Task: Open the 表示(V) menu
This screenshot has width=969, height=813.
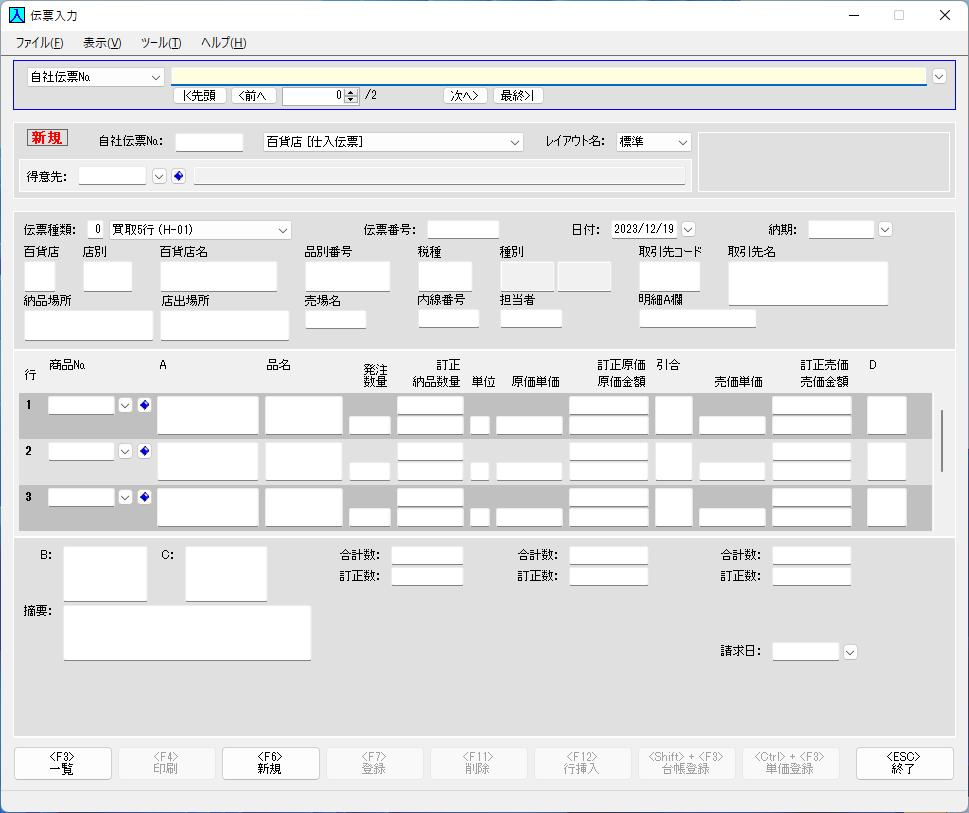Action: click(102, 43)
